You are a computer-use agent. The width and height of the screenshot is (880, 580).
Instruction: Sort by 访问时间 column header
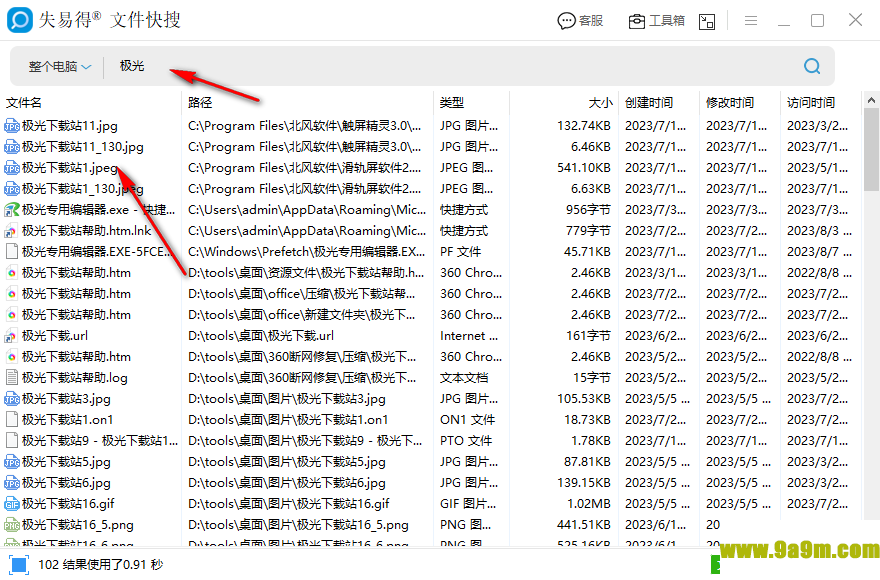tap(810, 103)
